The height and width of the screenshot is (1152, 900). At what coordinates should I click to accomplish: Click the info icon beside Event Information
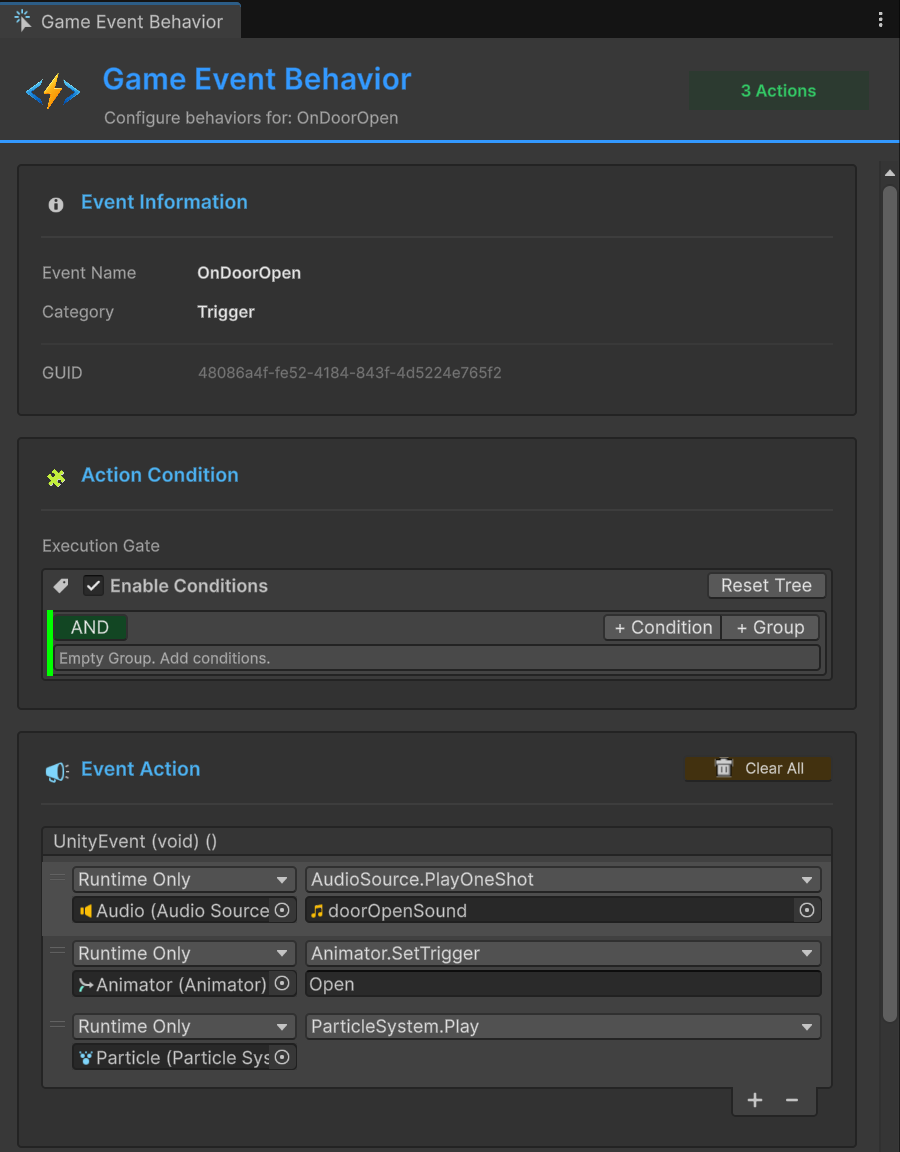(55, 204)
